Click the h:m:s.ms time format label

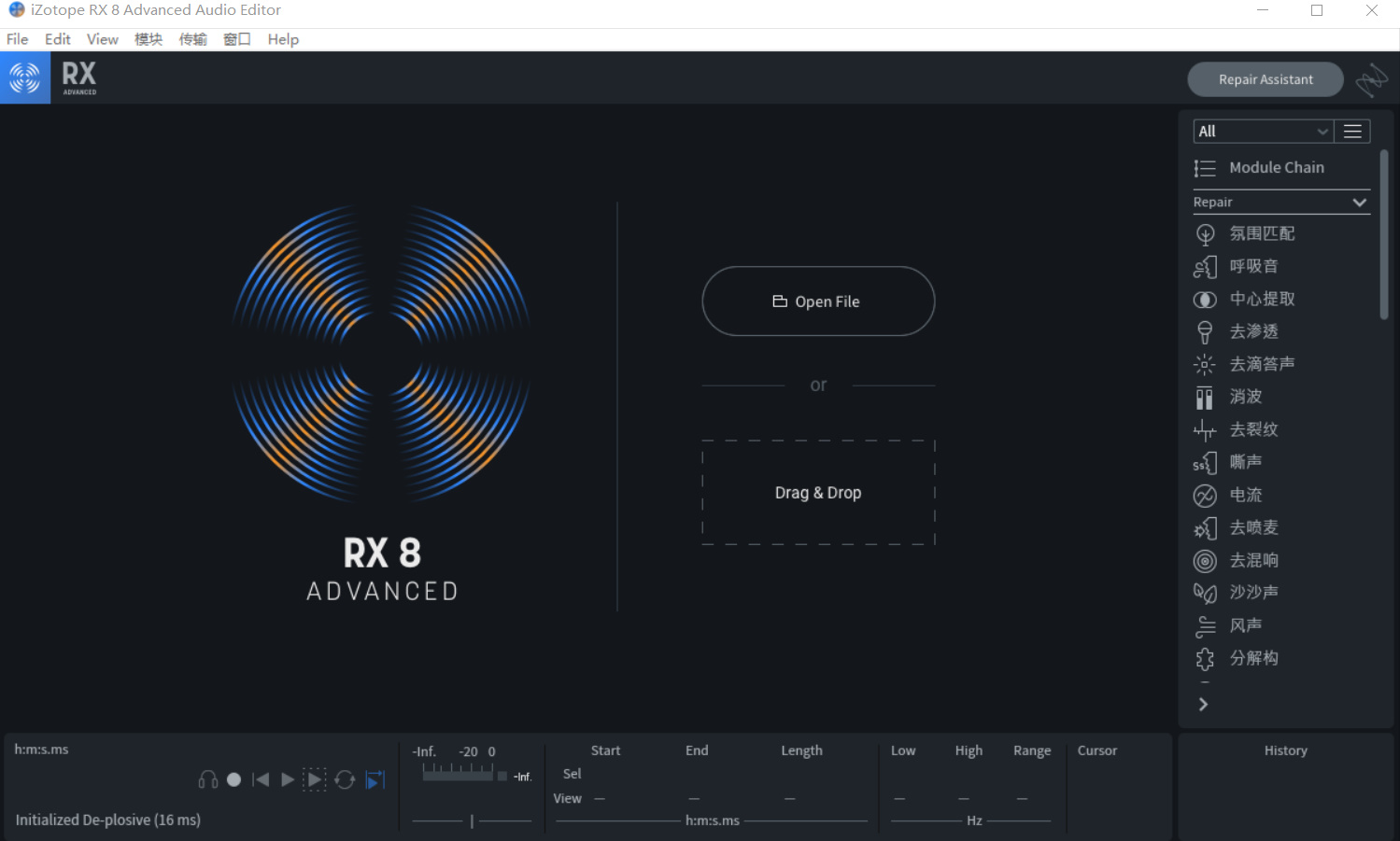tap(41, 750)
